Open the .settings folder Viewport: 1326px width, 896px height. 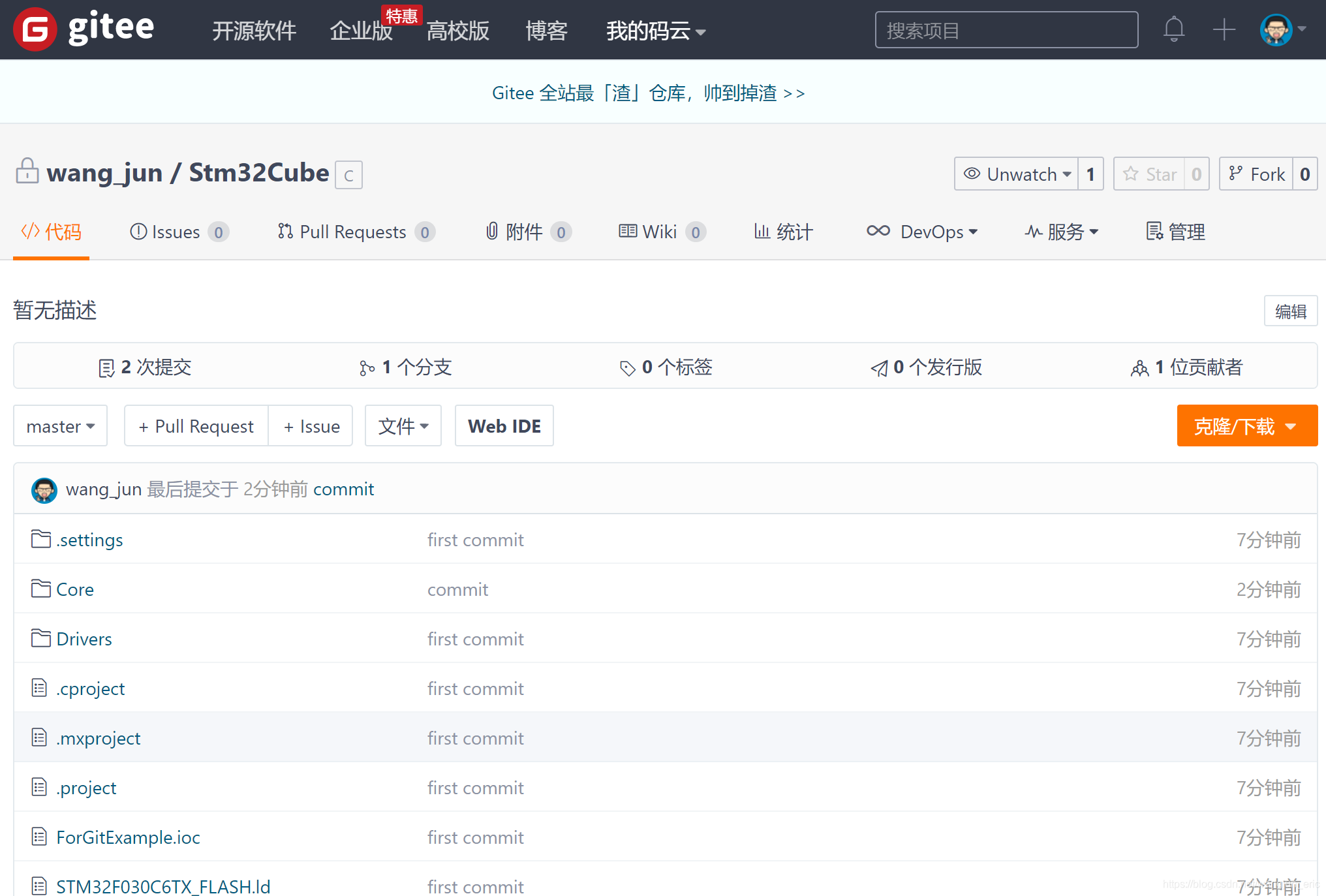tap(89, 540)
